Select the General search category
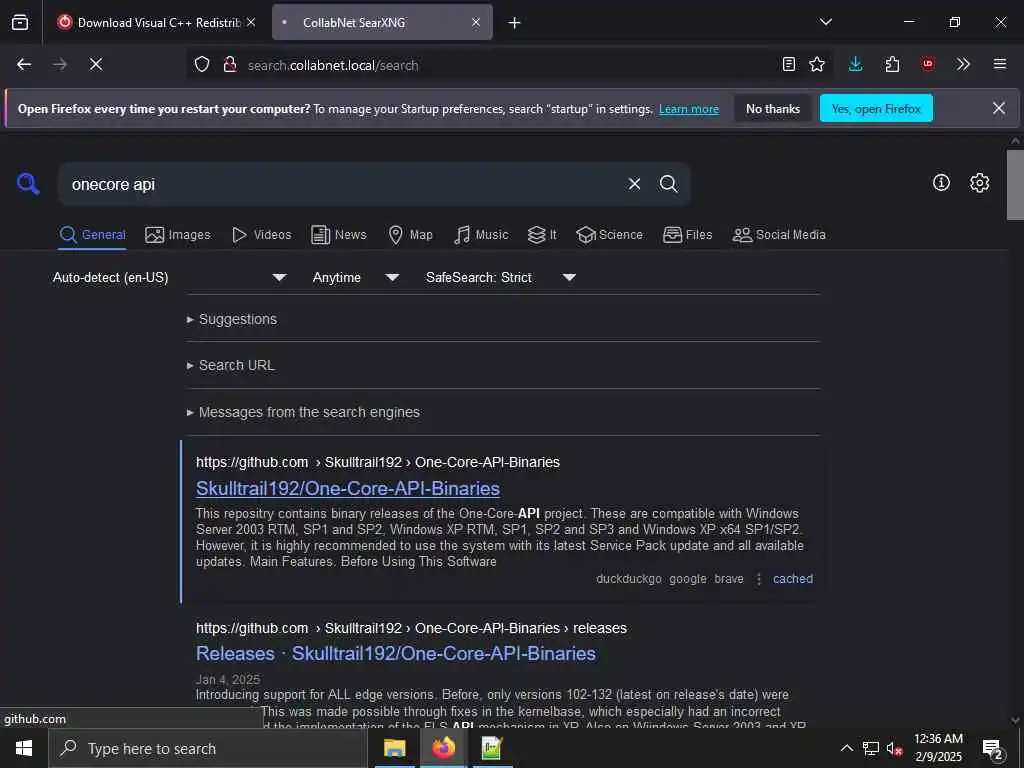The width and height of the screenshot is (1024, 768). click(x=93, y=235)
